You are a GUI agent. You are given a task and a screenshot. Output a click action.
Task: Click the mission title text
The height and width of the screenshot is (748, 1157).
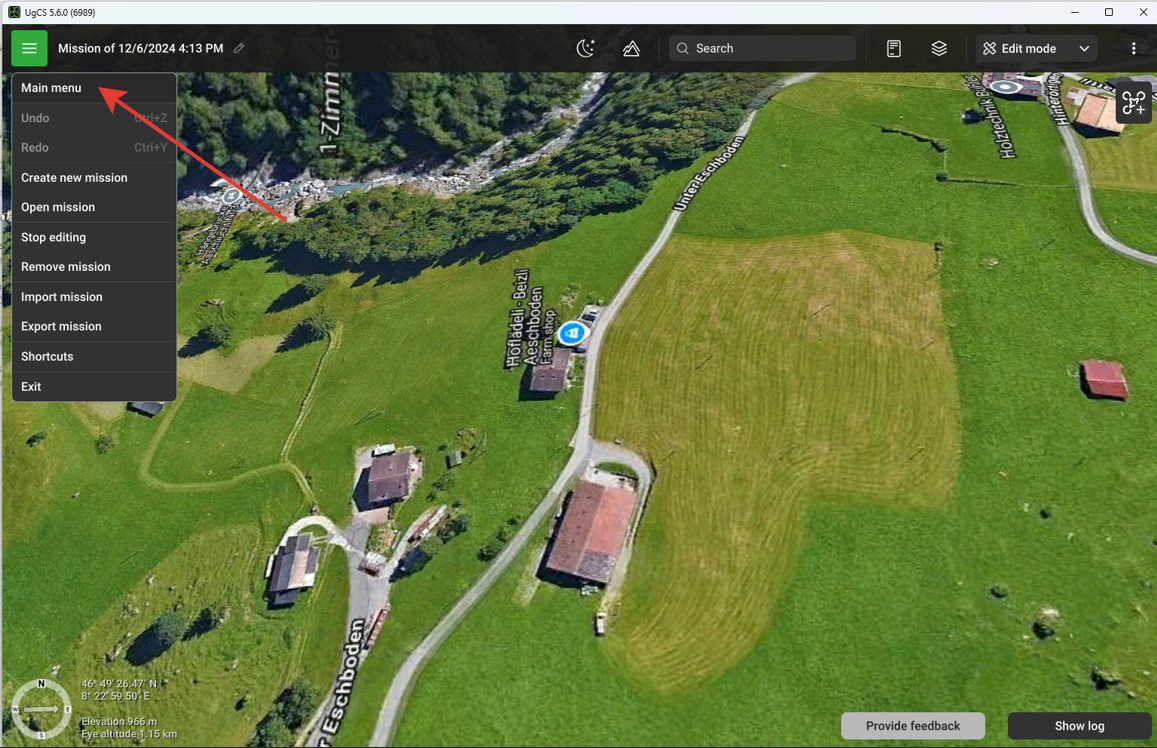(x=140, y=49)
